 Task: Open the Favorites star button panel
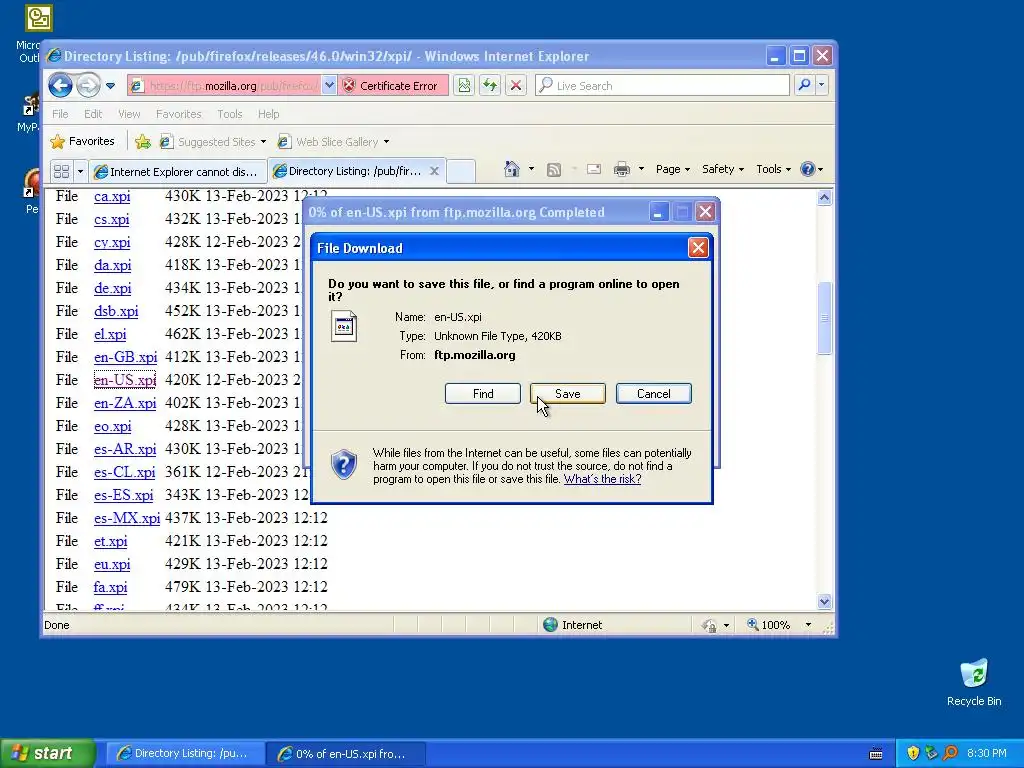(82, 141)
